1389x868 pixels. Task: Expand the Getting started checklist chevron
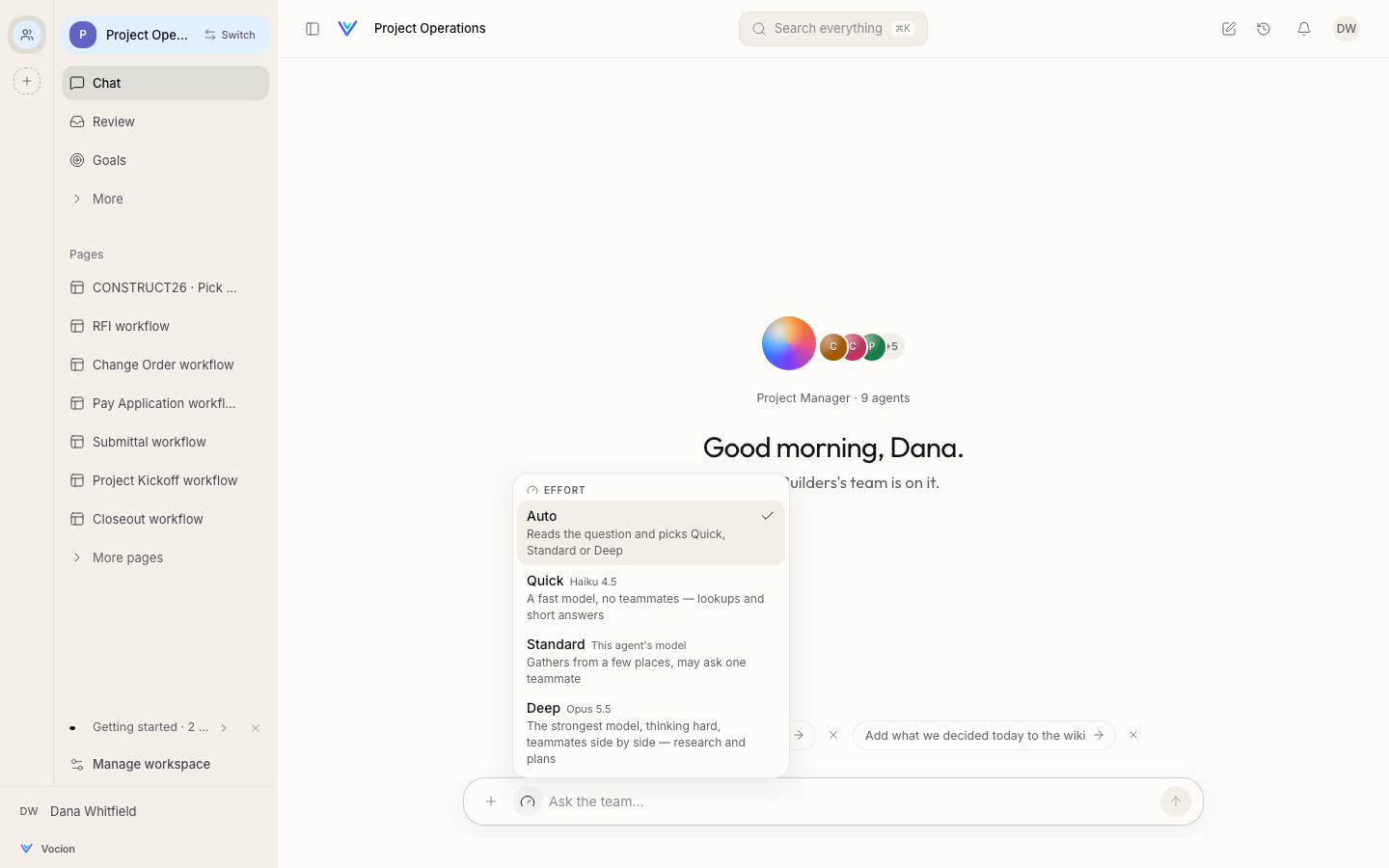[x=224, y=728]
